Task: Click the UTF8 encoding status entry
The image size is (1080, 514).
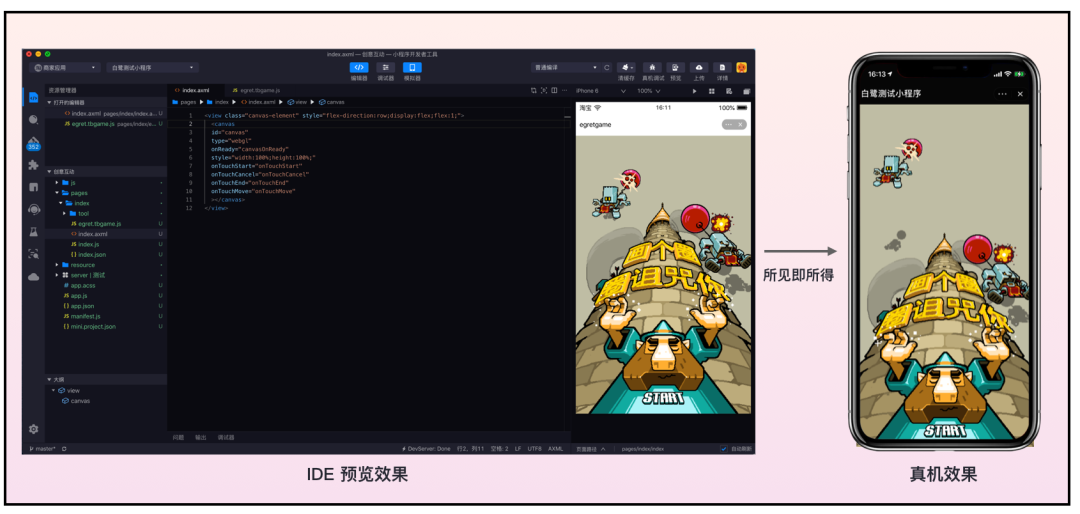Action: tap(534, 449)
